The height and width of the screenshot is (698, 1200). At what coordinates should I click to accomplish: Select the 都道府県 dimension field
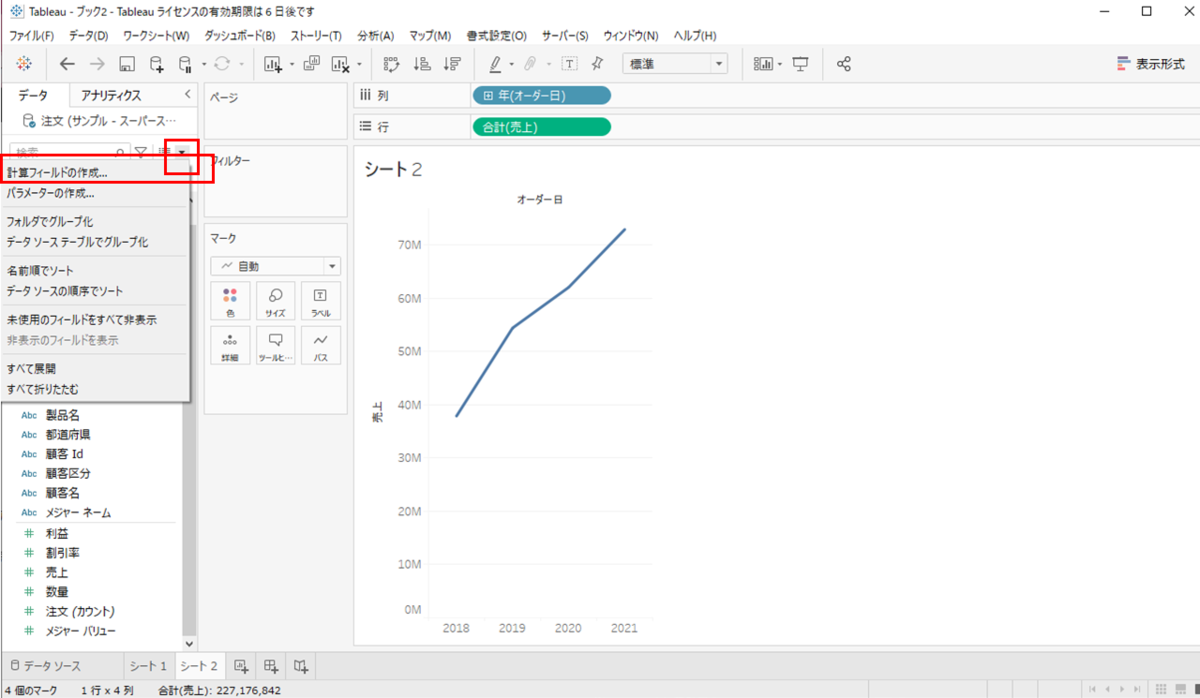[69, 435]
